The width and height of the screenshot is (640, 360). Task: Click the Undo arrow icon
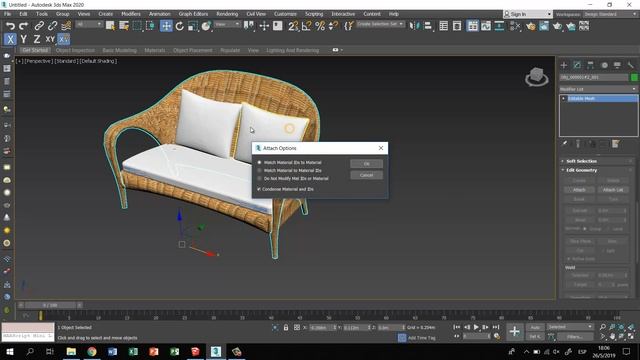[10, 26]
